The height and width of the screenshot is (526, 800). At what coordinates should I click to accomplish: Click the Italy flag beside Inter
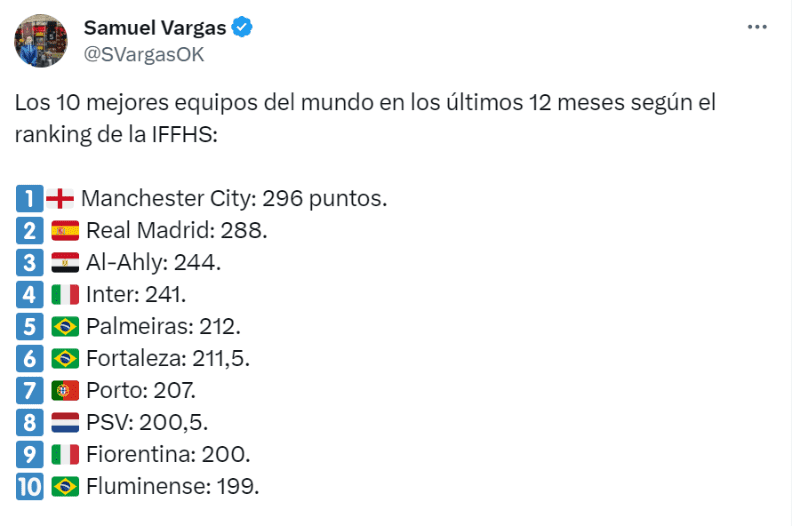pyautogui.click(x=64, y=294)
